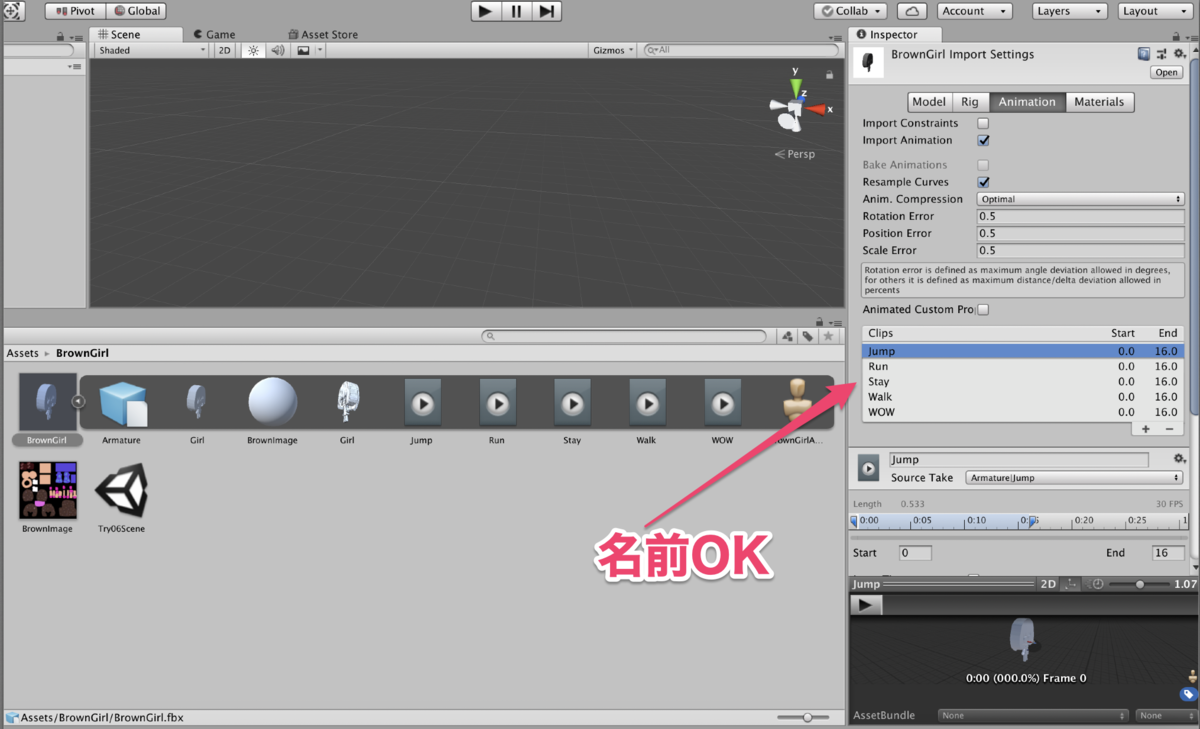Switch to the Rig tab

click(x=970, y=102)
